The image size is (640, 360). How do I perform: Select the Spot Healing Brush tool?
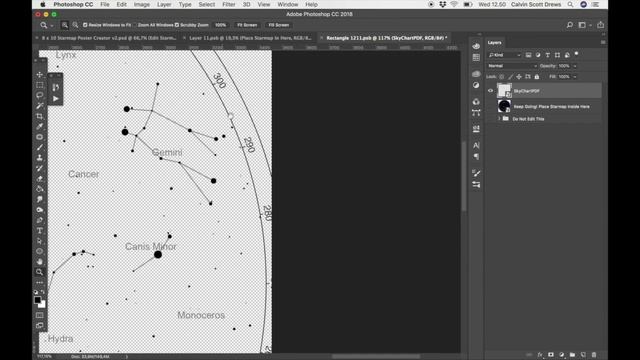tap(40, 137)
